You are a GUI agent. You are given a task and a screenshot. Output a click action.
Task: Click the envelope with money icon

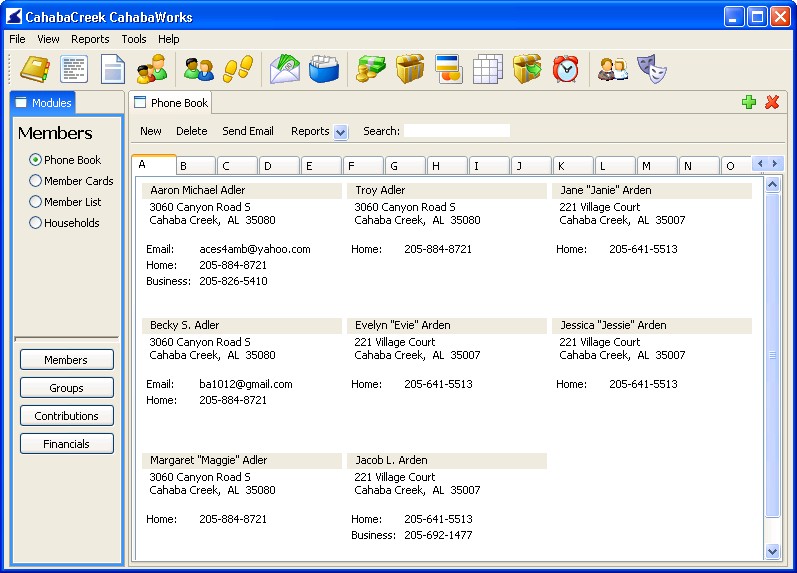pos(286,69)
